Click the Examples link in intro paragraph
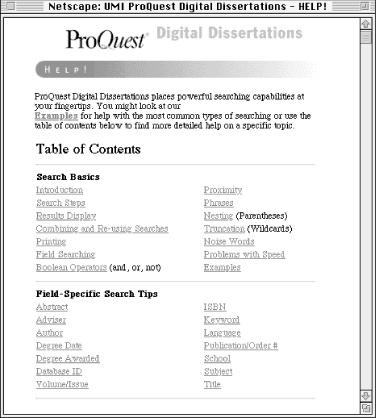Image resolution: width=377 pixels, height=418 pixels. (x=56, y=116)
